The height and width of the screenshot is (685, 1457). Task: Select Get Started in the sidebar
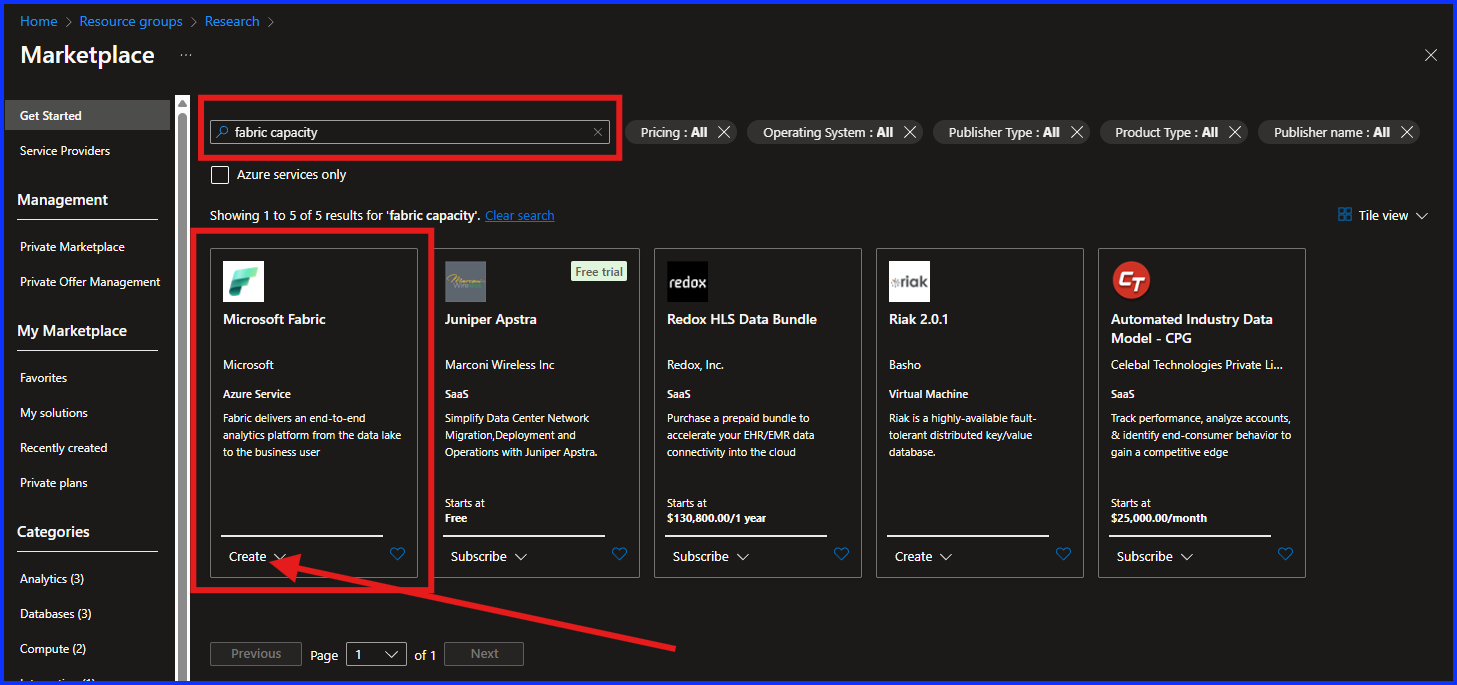49,114
